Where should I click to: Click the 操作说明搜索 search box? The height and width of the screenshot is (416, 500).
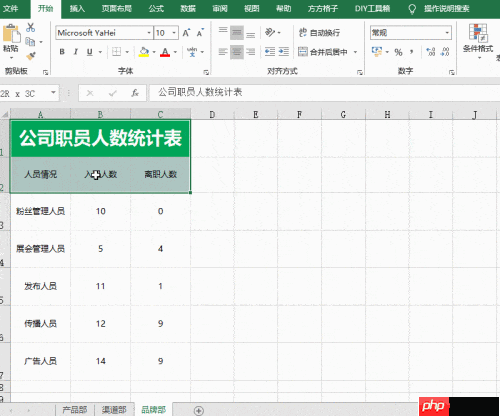(x=447, y=9)
